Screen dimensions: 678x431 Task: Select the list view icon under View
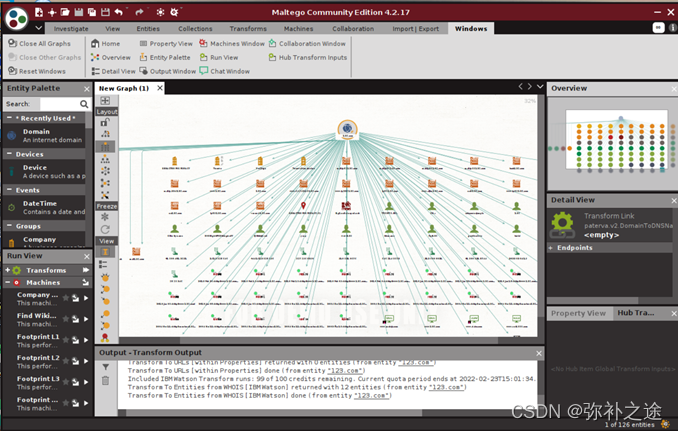pos(103,264)
